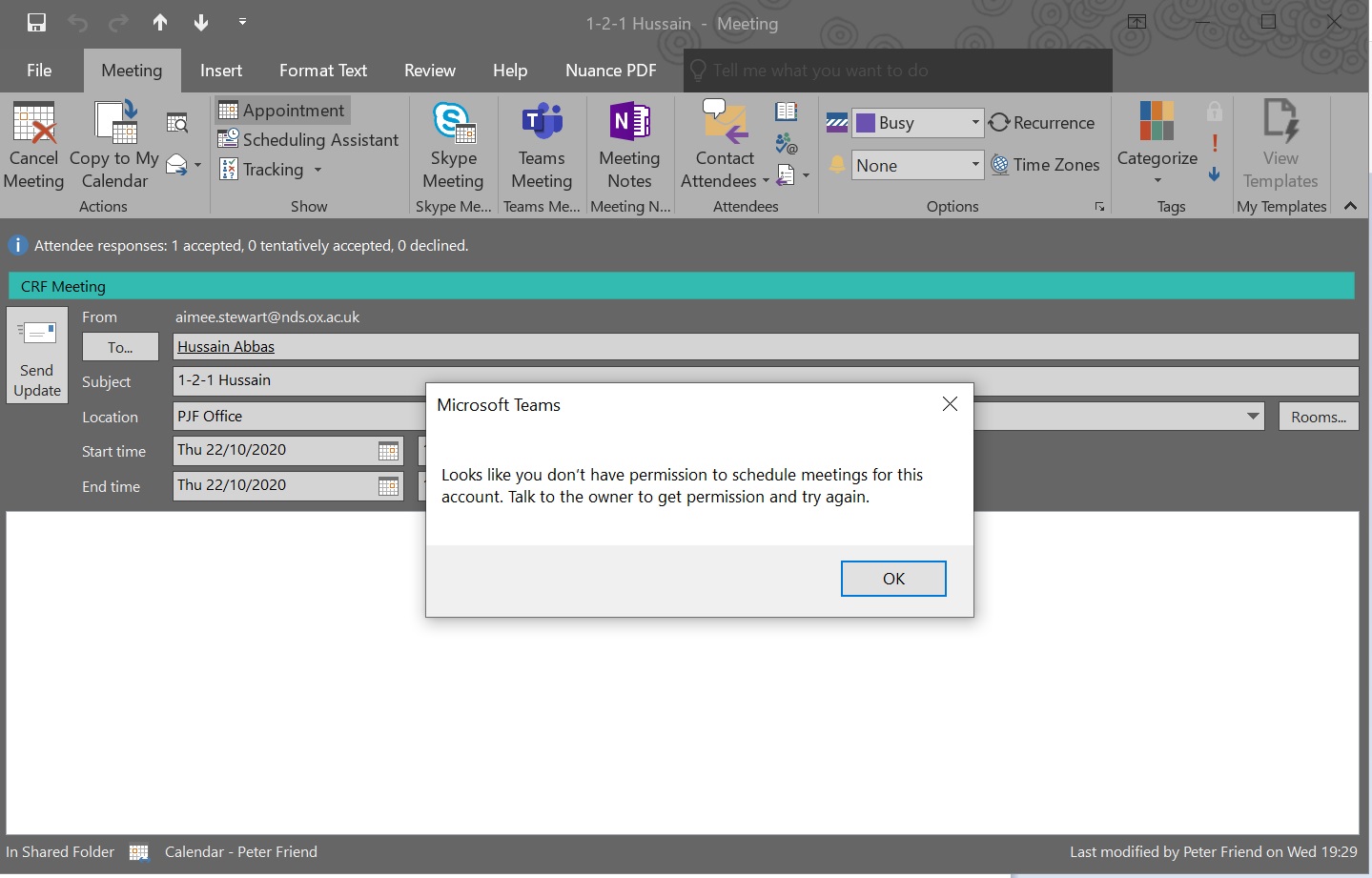The width and height of the screenshot is (1372, 878).
Task: Go to previous item with the up arrow
Action: (x=160, y=22)
